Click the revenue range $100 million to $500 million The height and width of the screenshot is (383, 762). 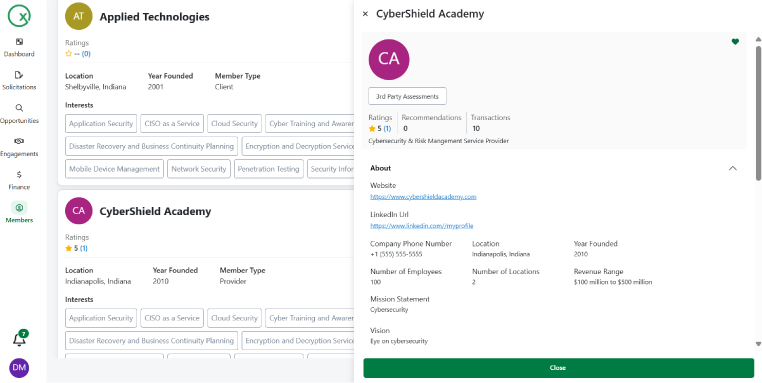pos(613,282)
